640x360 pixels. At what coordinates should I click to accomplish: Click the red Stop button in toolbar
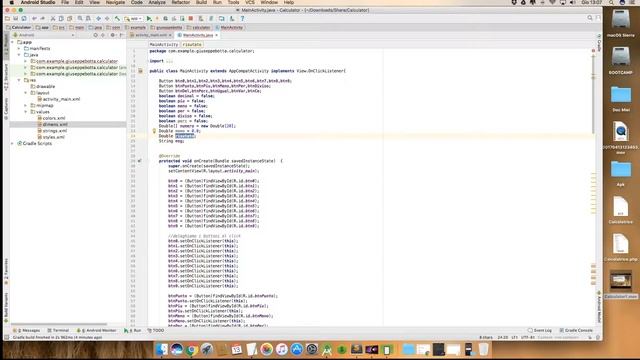point(191,18)
